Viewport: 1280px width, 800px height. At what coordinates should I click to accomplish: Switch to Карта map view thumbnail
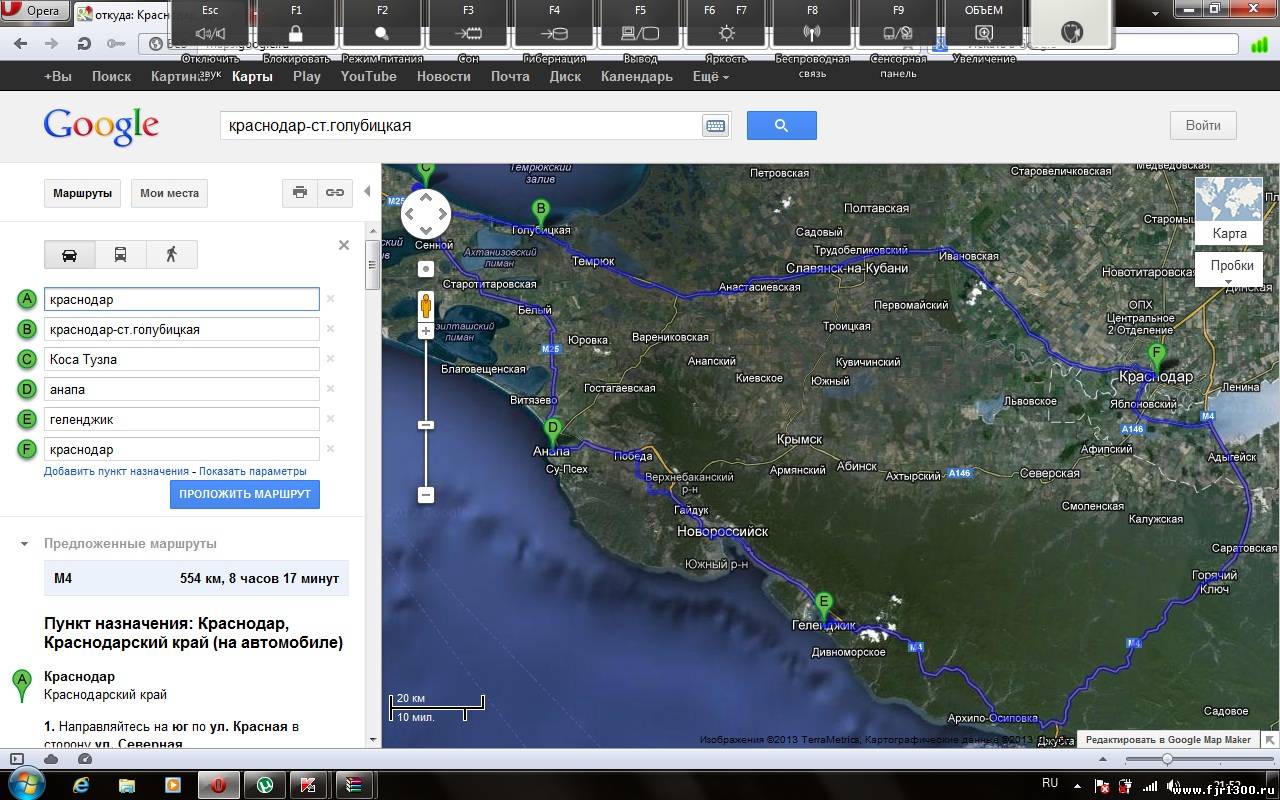click(x=1229, y=211)
